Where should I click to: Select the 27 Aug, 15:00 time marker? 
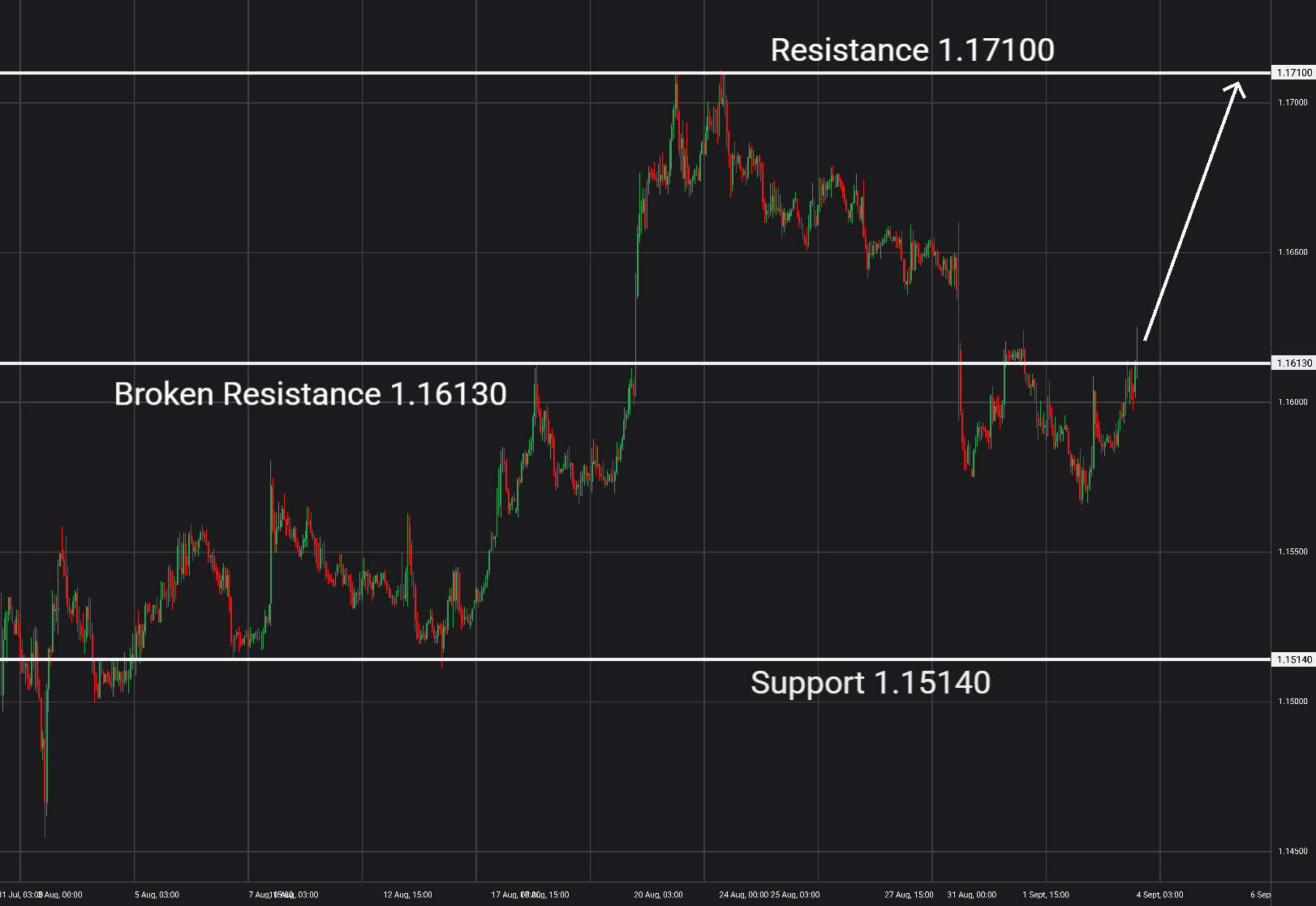click(909, 895)
